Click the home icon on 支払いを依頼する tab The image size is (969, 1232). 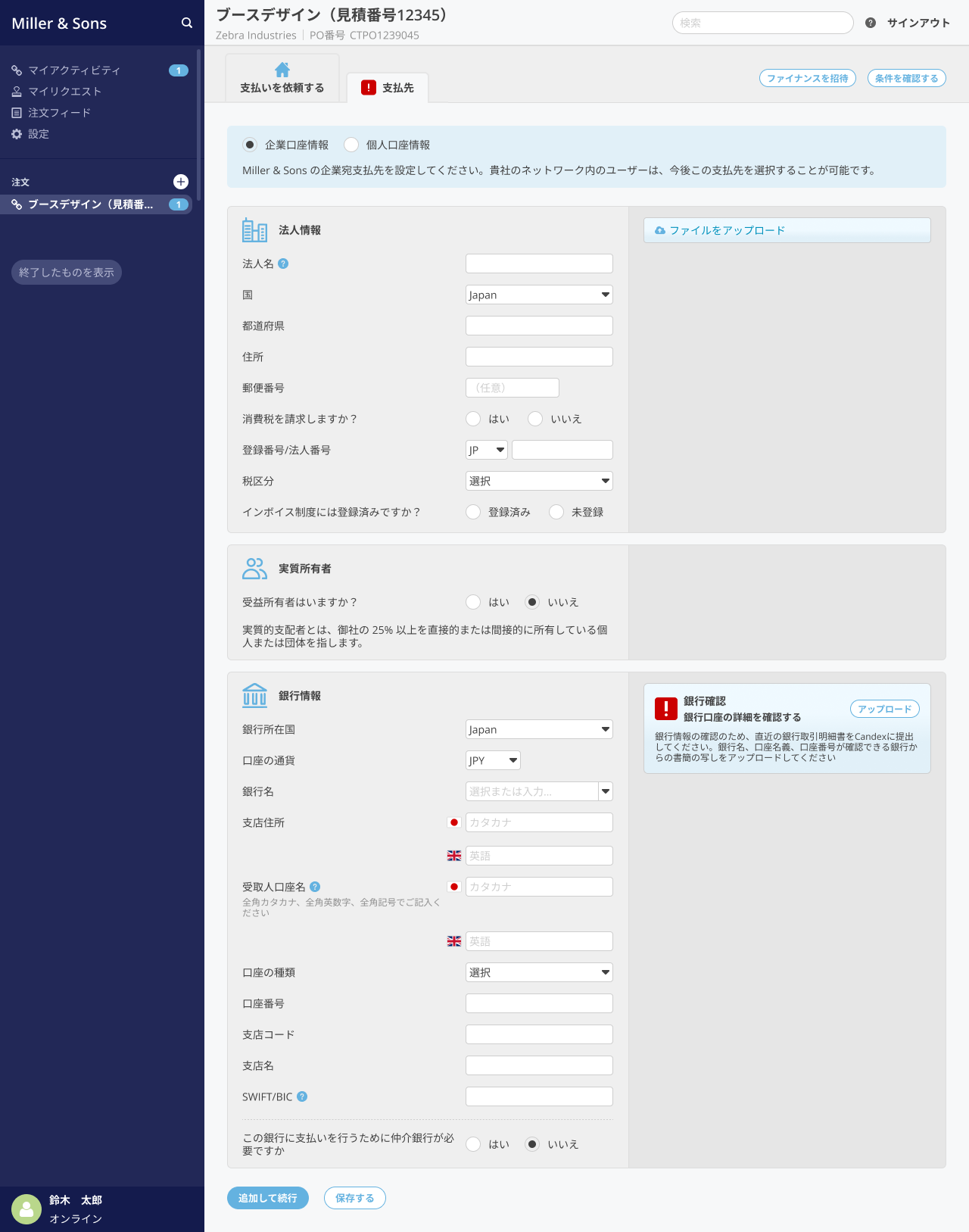click(x=282, y=70)
